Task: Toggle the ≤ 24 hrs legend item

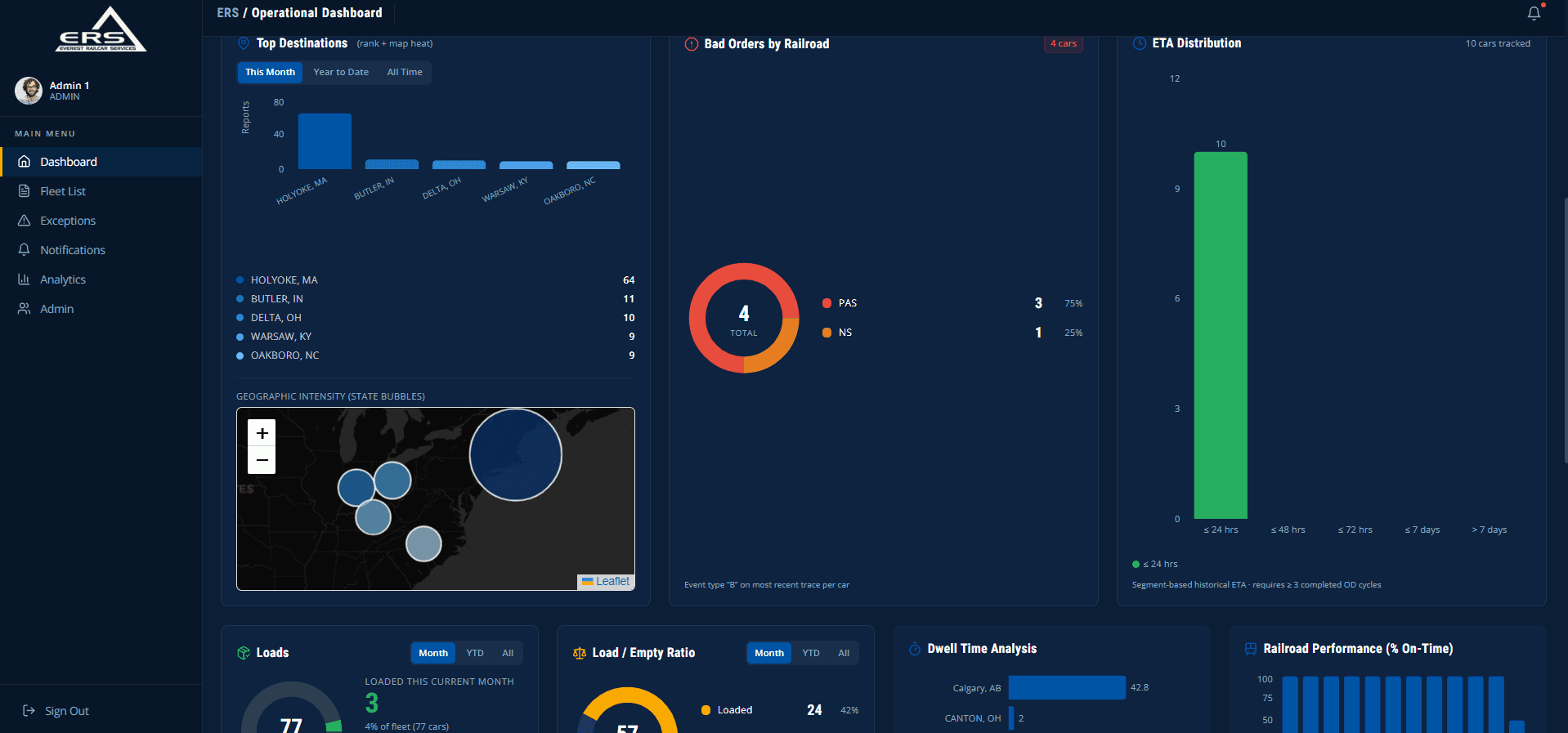Action: tap(1155, 564)
